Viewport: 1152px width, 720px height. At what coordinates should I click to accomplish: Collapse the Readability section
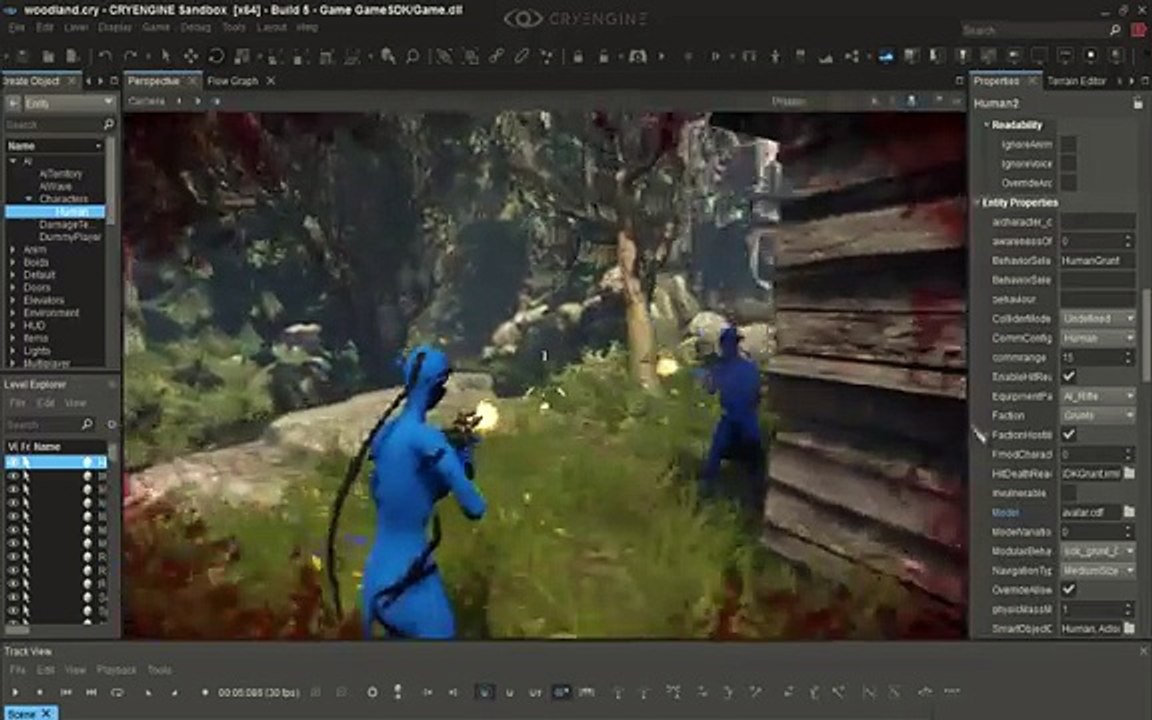click(x=987, y=125)
